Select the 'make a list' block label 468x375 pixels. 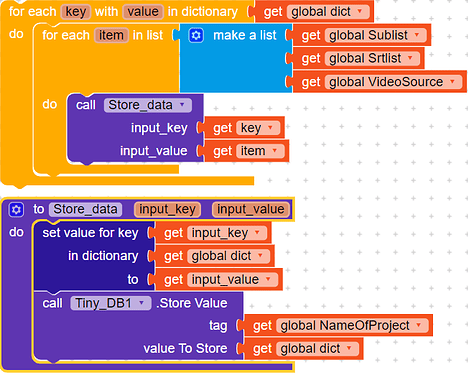tap(245, 35)
